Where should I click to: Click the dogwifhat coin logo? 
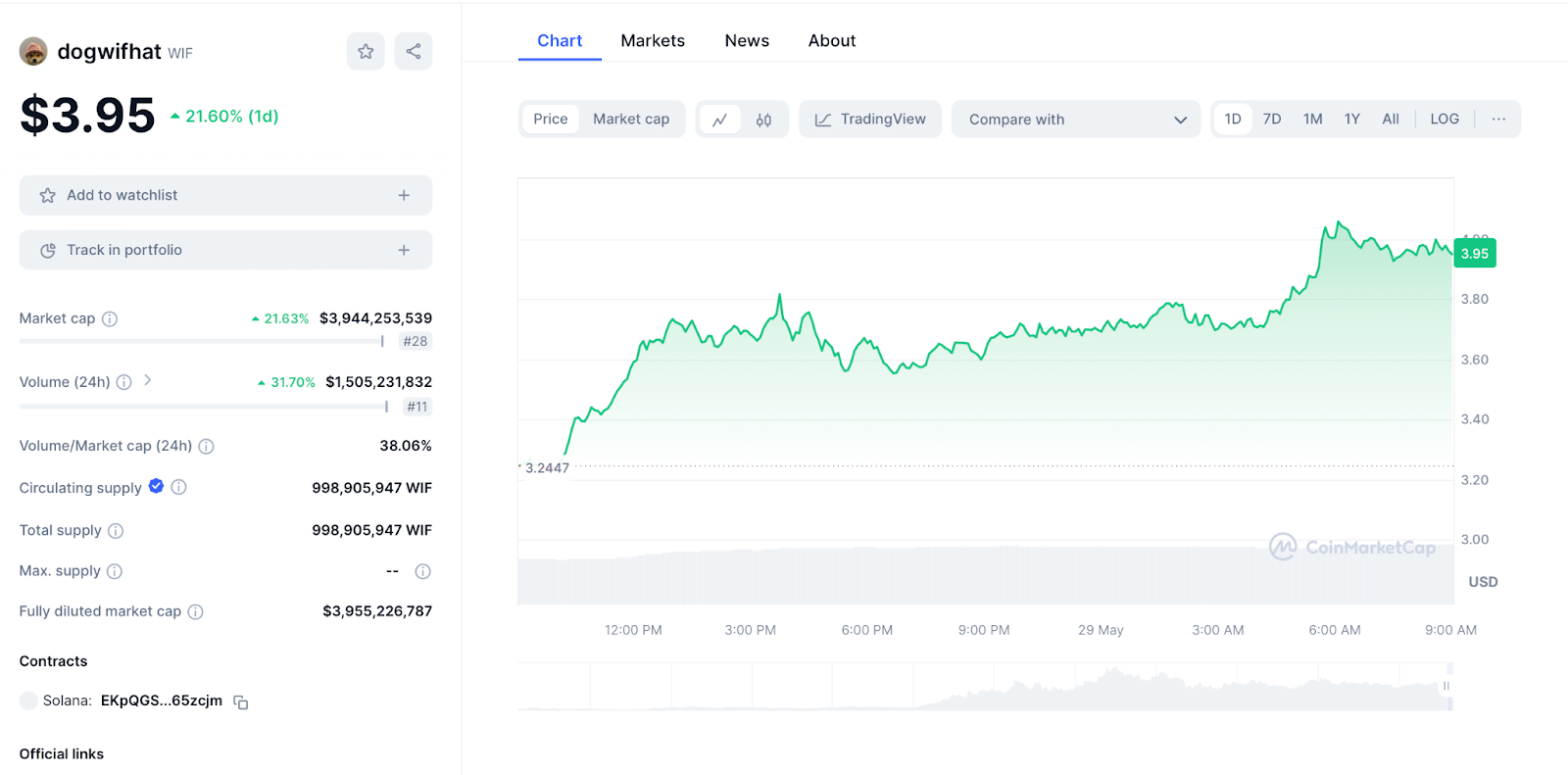33,51
